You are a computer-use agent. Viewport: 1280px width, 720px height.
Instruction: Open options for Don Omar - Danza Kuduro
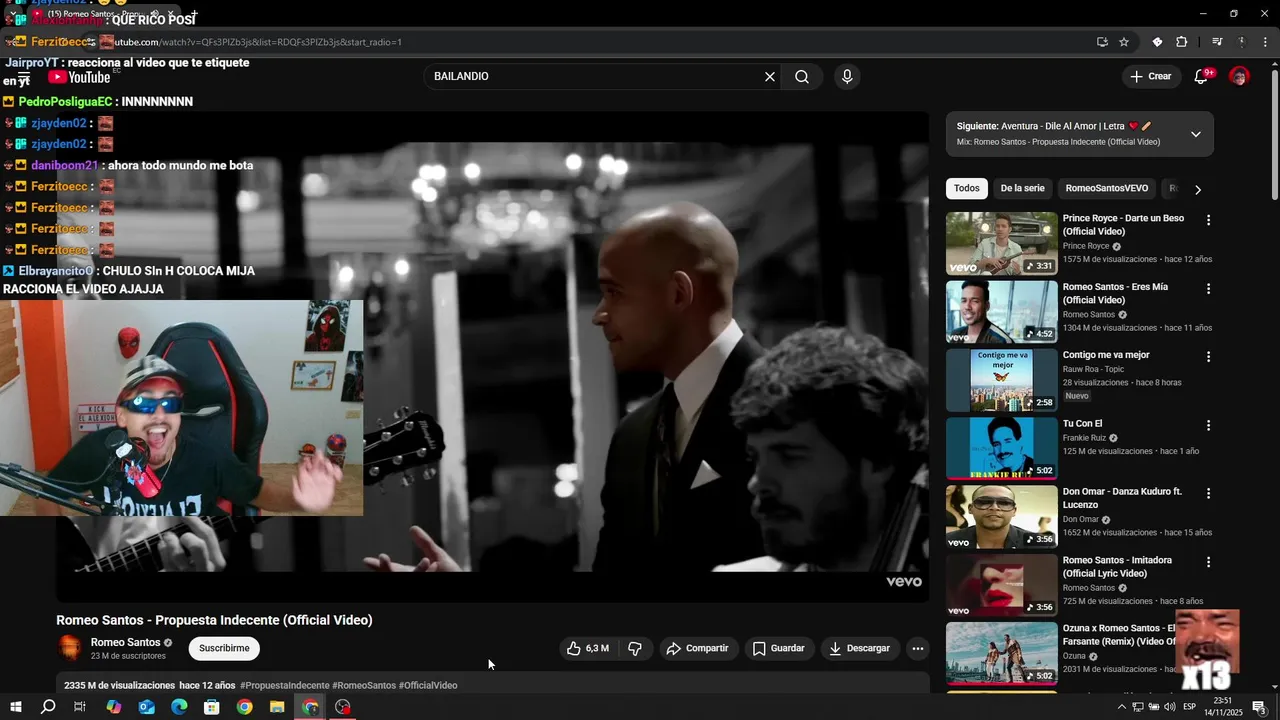(x=1208, y=494)
